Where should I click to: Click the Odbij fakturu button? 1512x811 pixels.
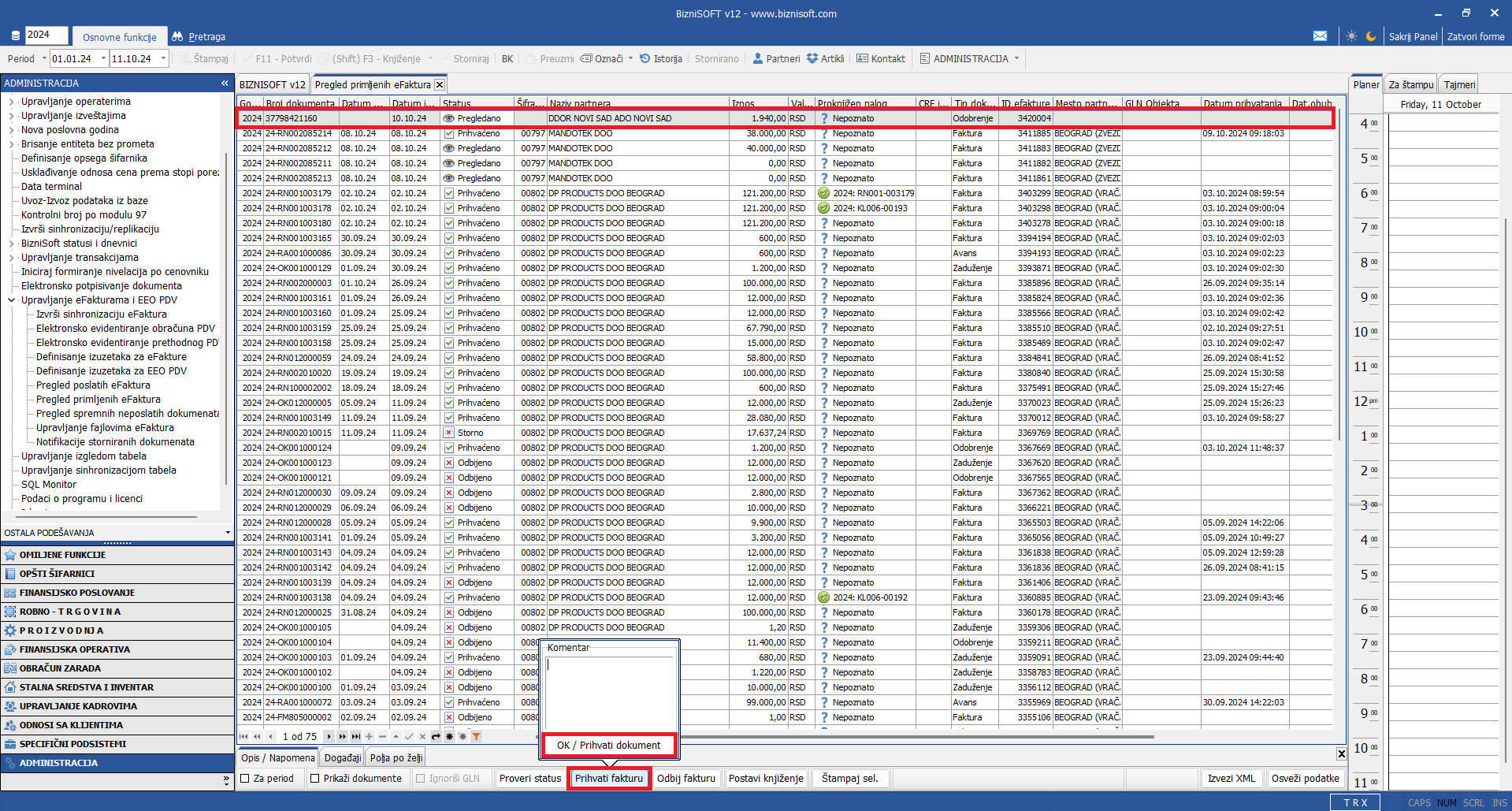(685, 779)
